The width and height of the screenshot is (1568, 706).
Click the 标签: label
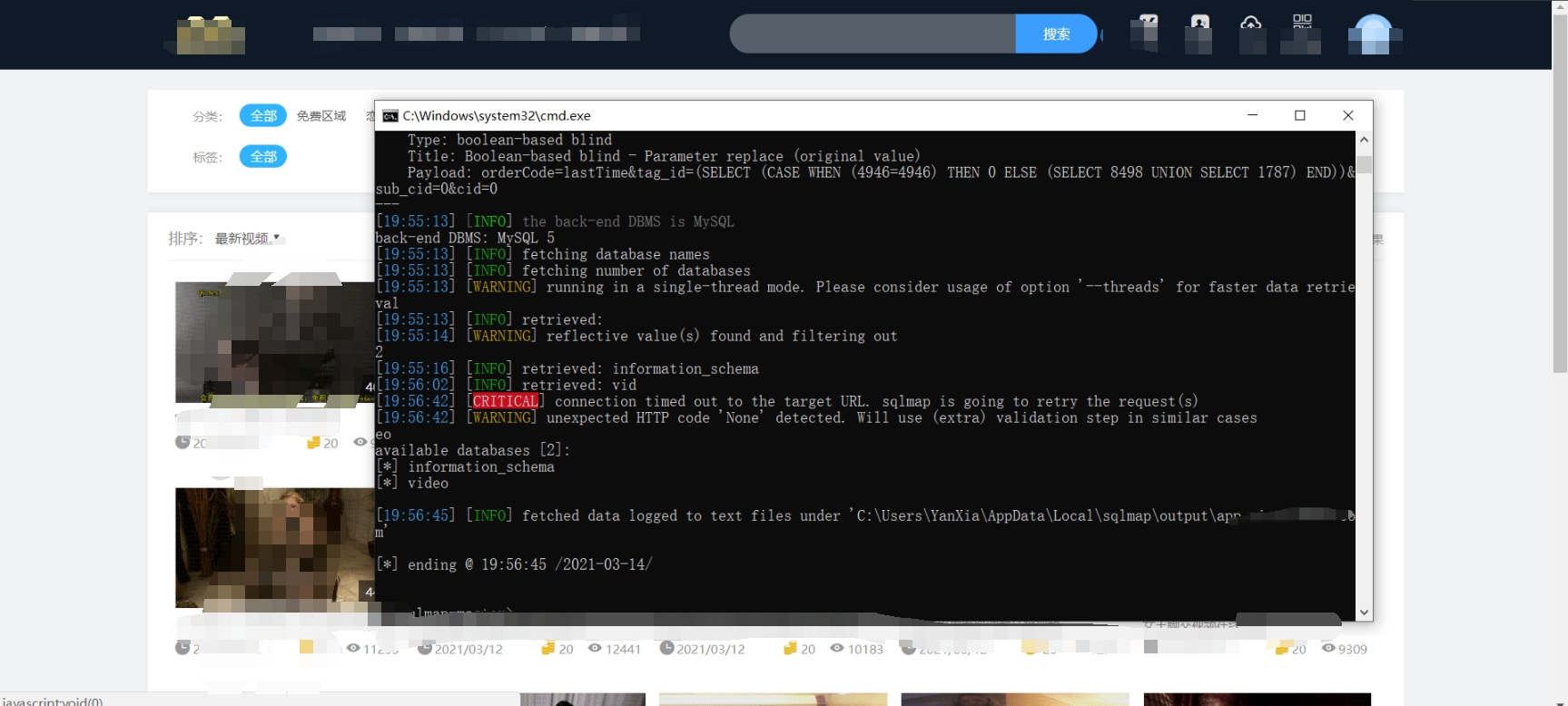[x=207, y=157]
